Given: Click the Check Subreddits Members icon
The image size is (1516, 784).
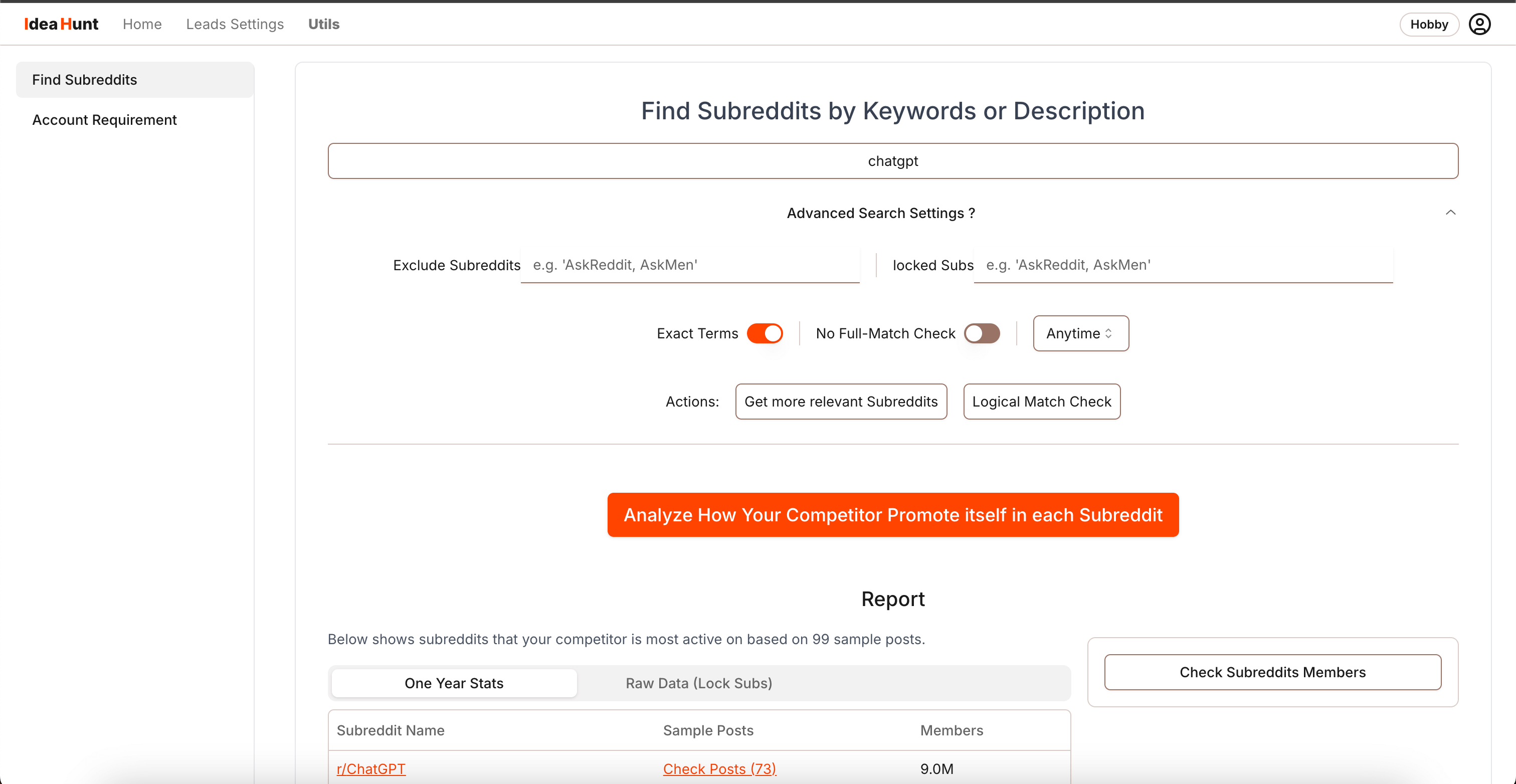Looking at the screenshot, I should coord(1270,672).
